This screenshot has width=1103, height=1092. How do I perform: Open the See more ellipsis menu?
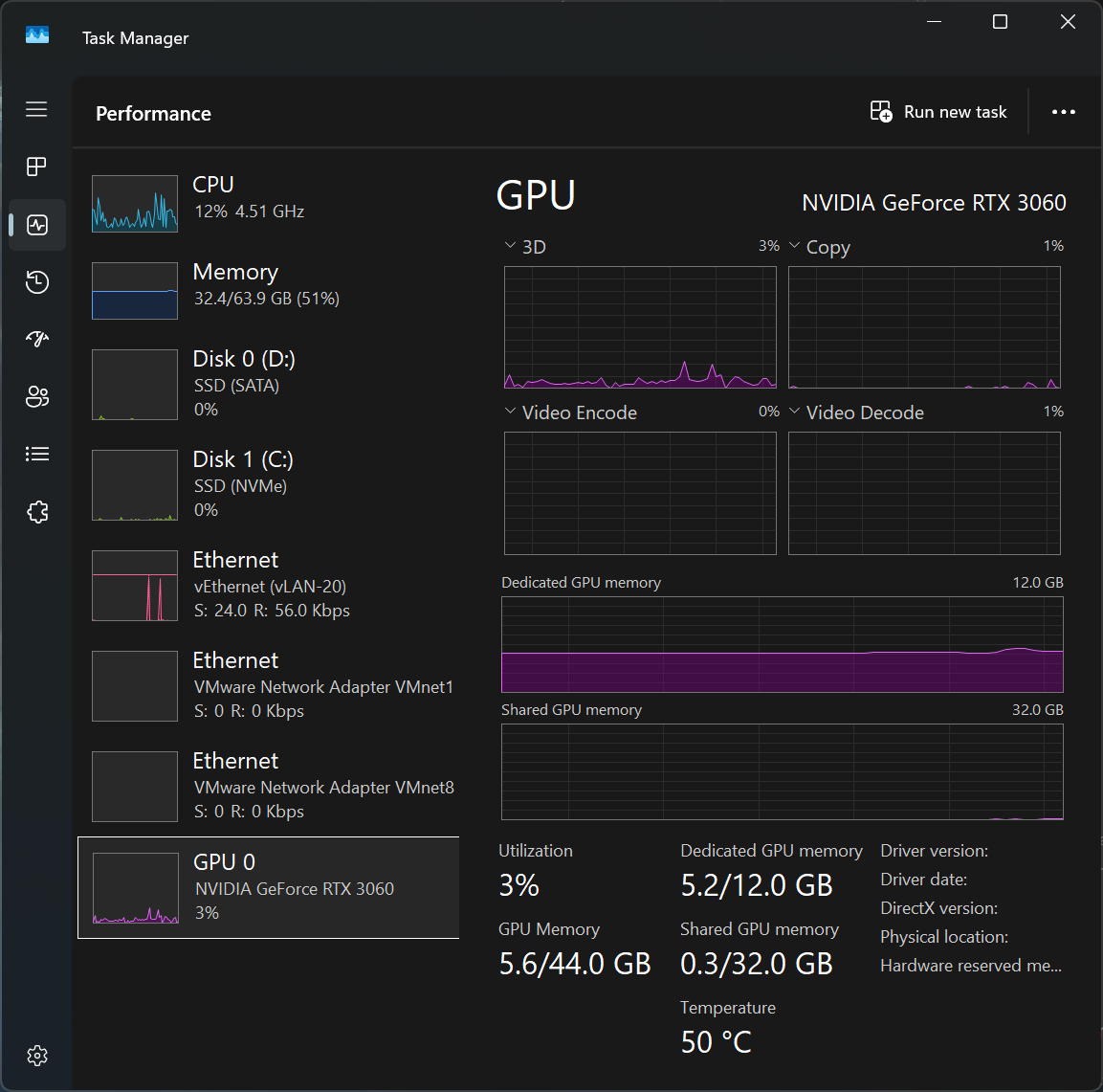coord(1063,112)
